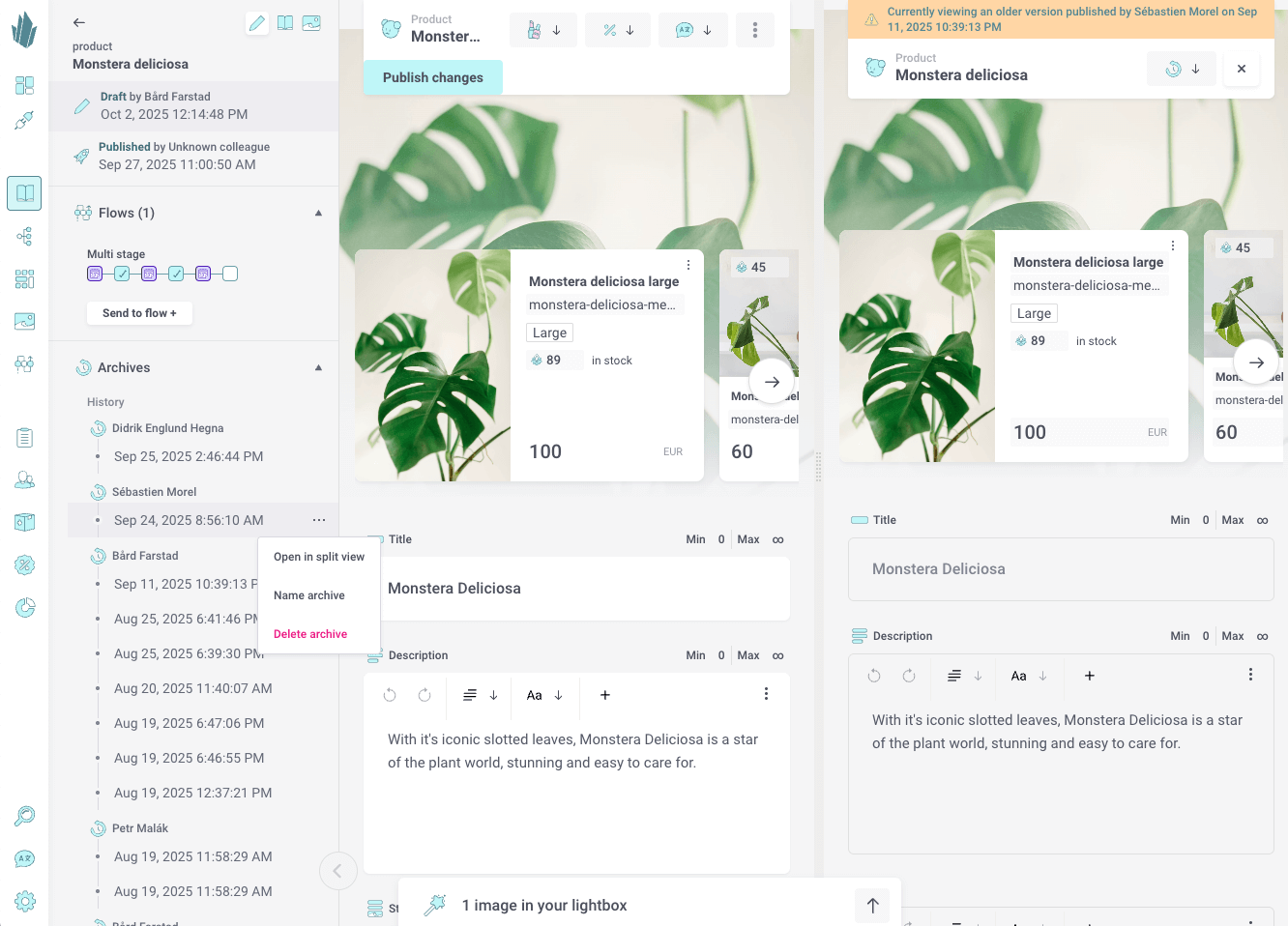The image size is (1288, 926).
Task: Click the plus icon in the left Description toolbar
Action: point(605,695)
